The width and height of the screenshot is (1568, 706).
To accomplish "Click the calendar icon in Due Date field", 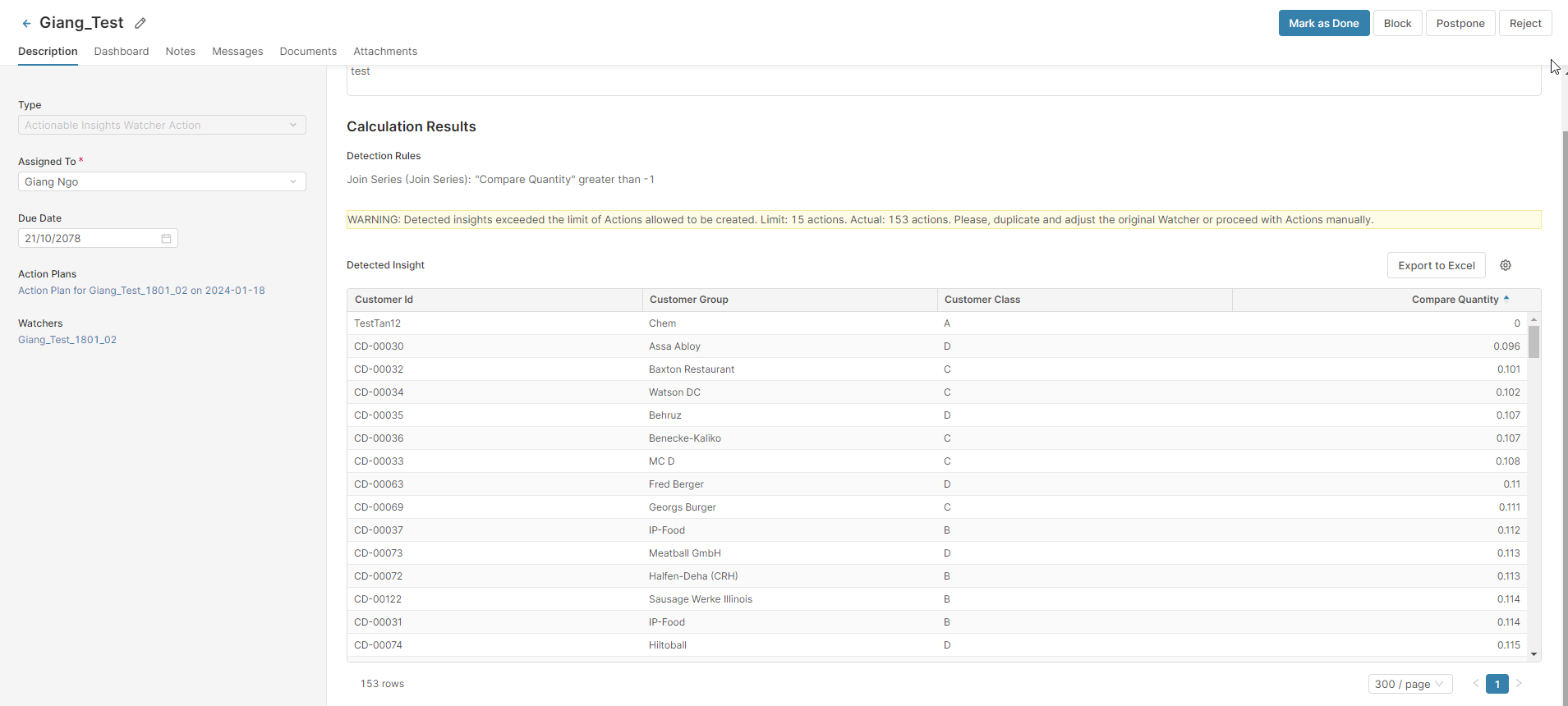I will coord(166,239).
